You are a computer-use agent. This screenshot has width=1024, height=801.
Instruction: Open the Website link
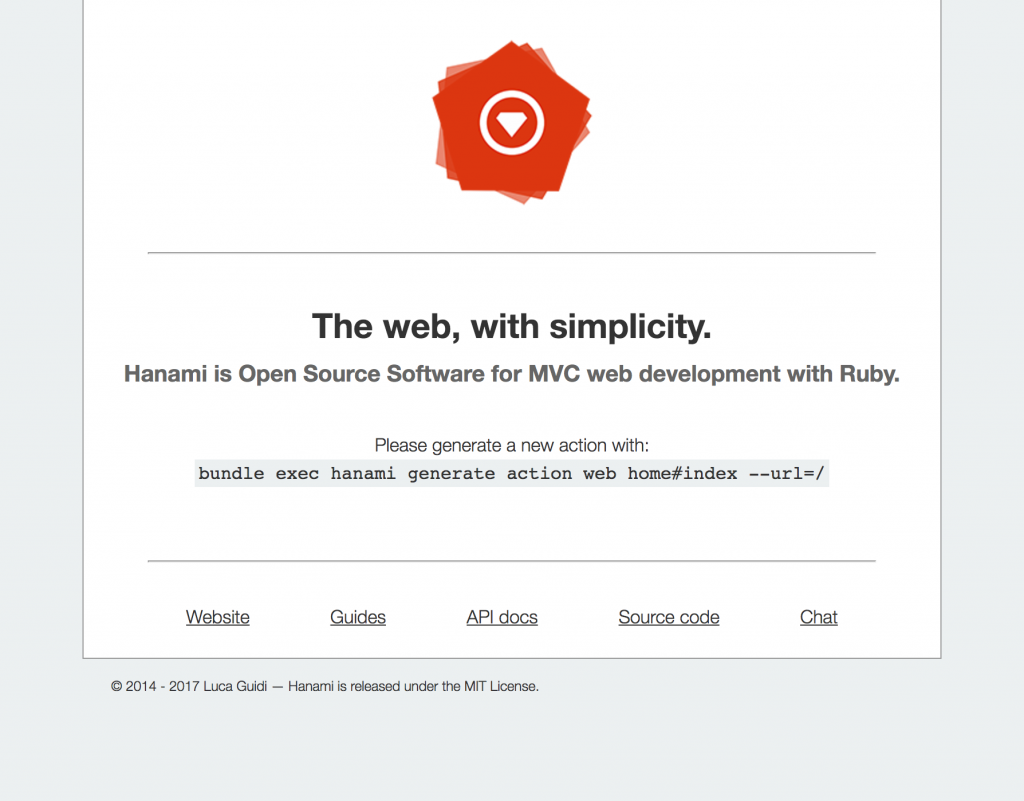(217, 617)
